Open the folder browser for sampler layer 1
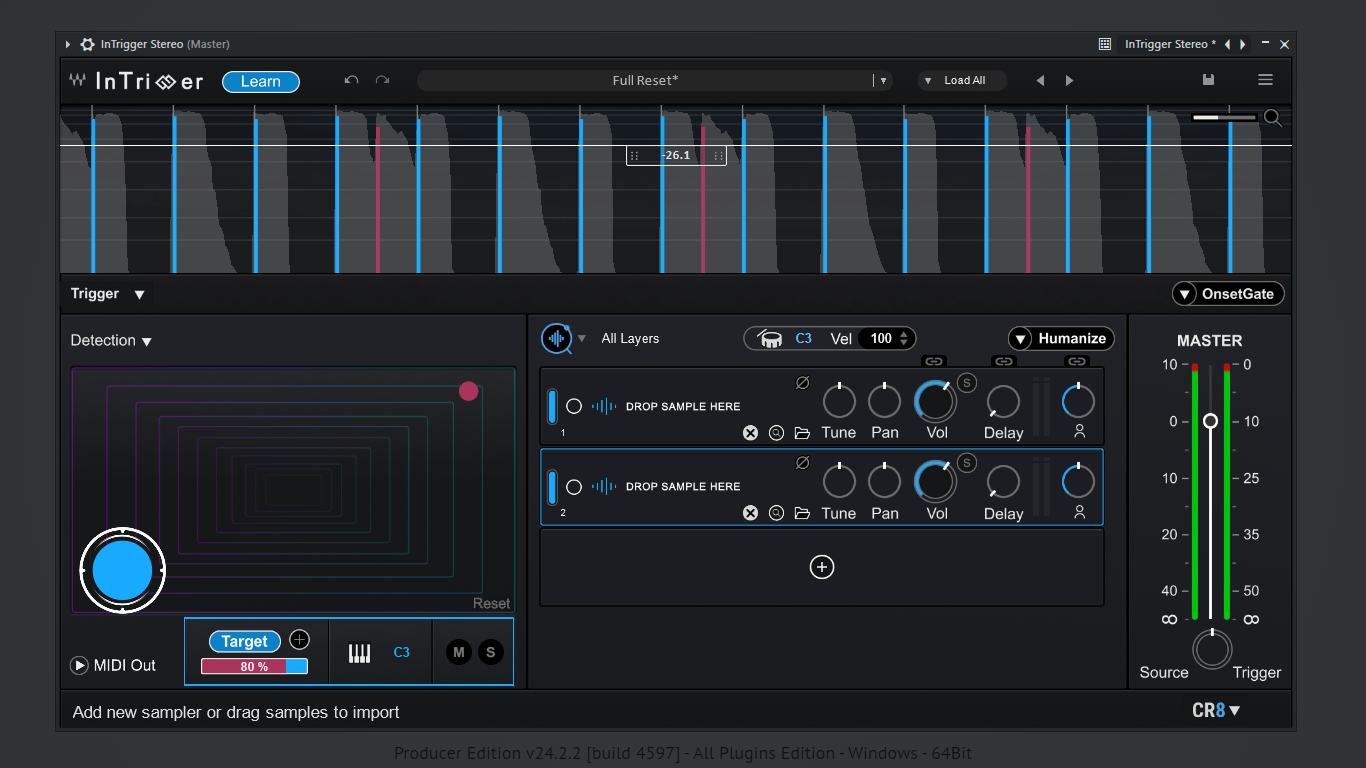Image resolution: width=1366 pixels, height=768 pixels. pos(802,433)
